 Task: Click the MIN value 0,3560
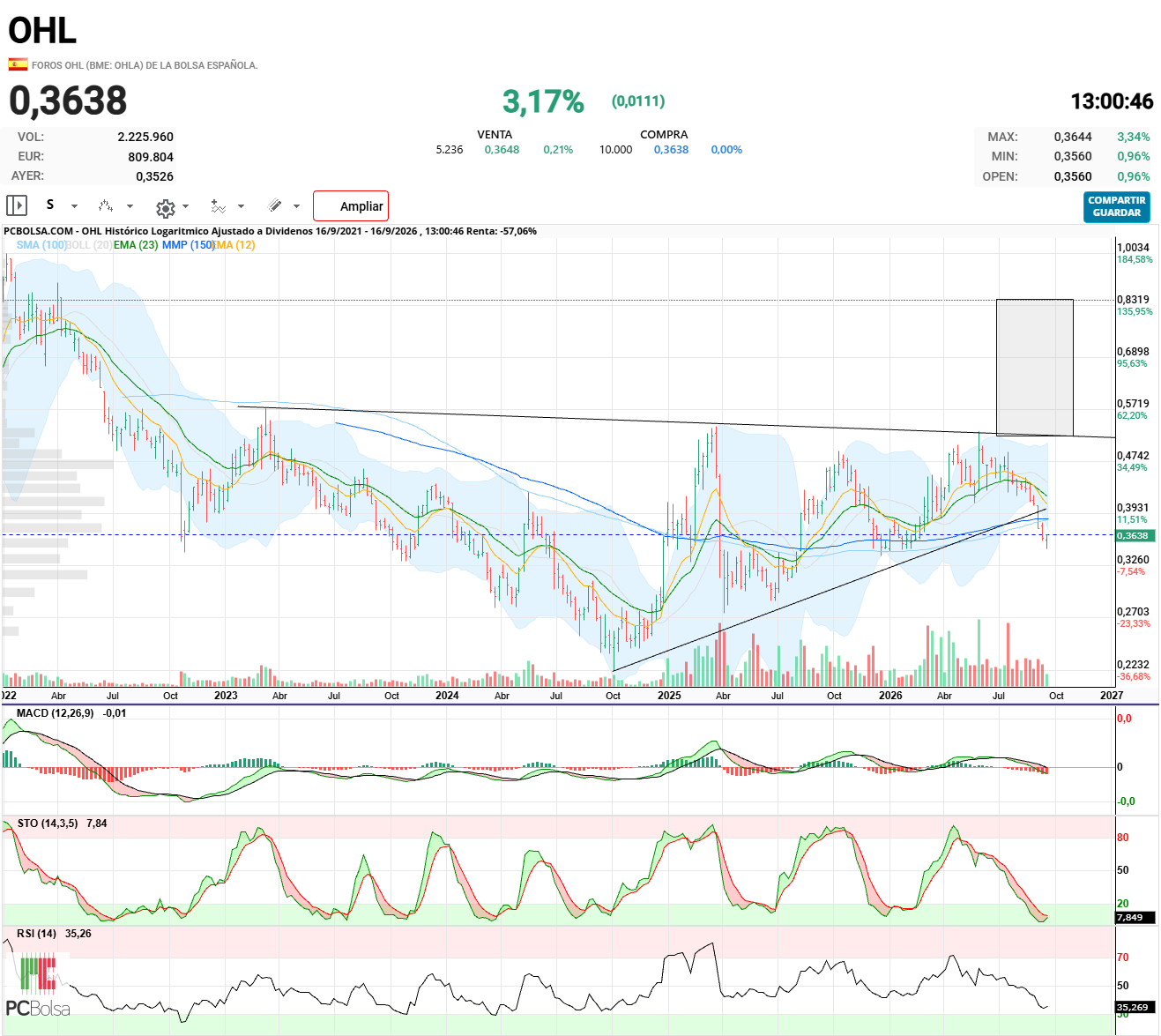pyautogui.click(x=1073, y=156)
